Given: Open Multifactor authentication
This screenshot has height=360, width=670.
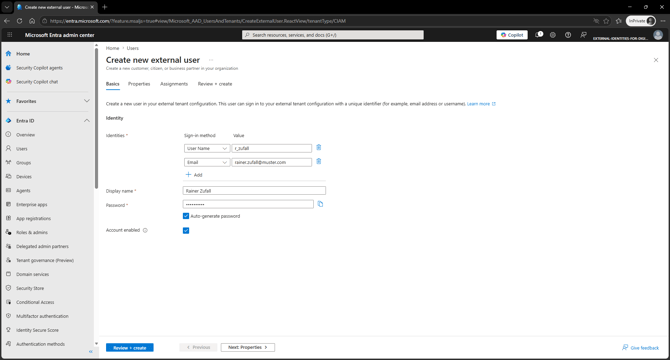Looking at the screenshot, I should 42,316.
